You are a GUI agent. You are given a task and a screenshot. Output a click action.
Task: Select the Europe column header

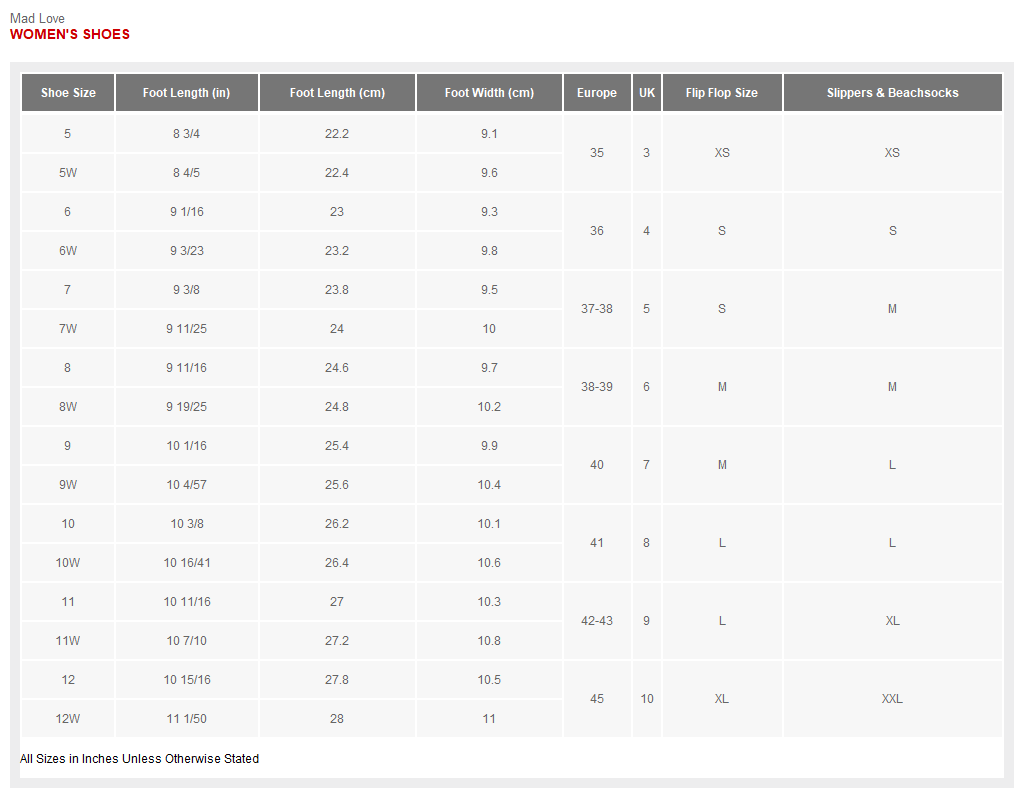pos(597,93)
